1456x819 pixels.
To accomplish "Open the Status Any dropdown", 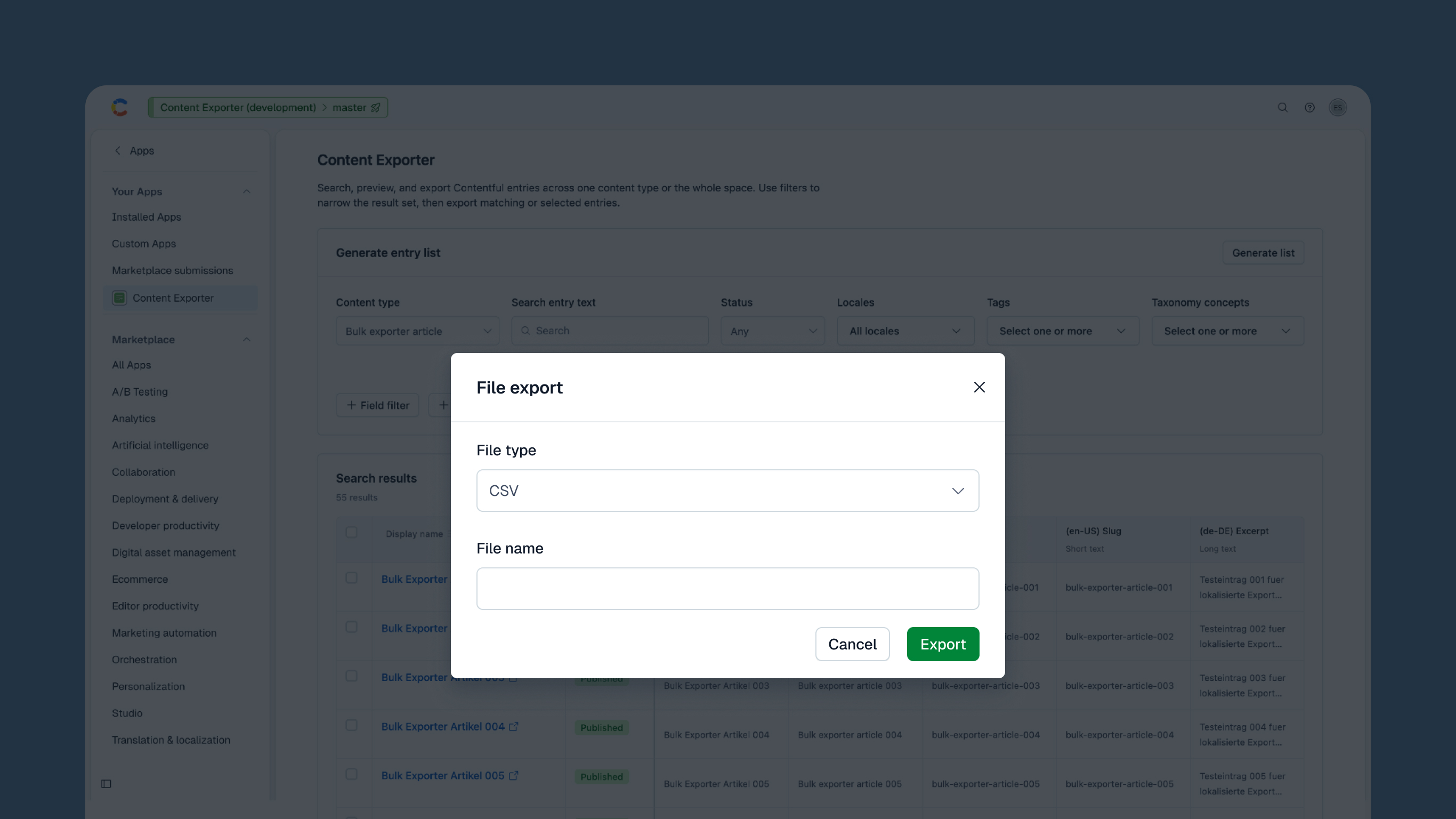I will click(x=772, y=331).
